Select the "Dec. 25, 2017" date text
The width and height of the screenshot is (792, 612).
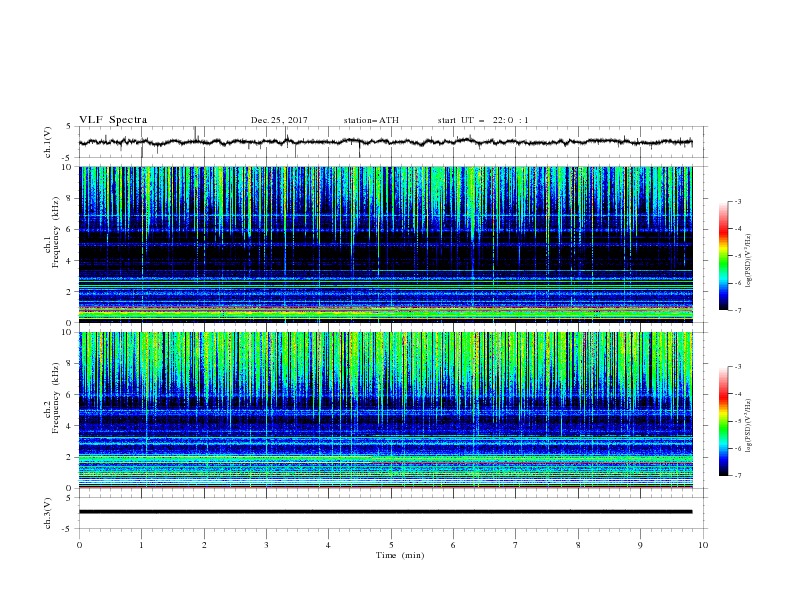coord(279,120)
